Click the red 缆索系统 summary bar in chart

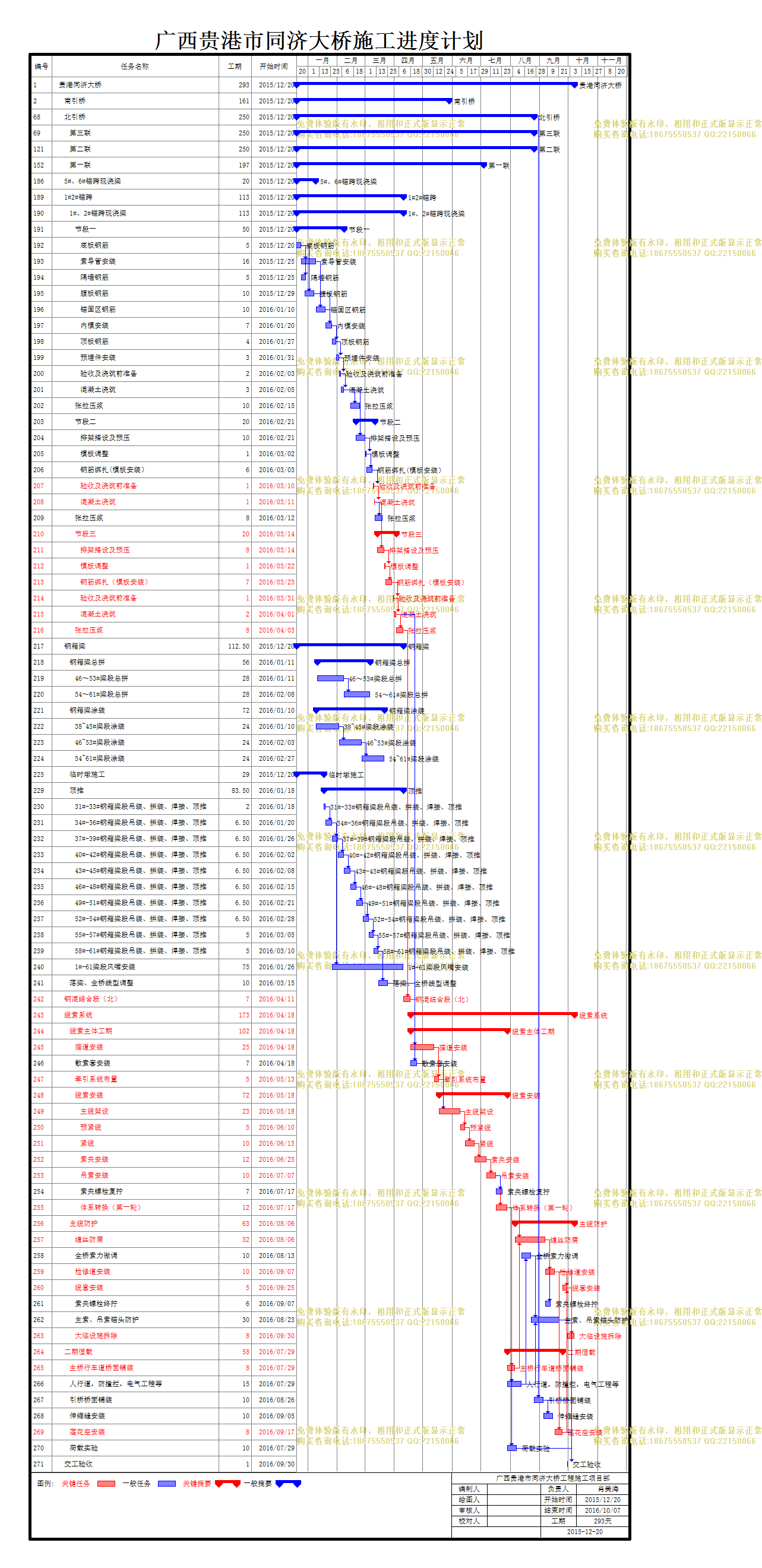click(x=492, y=1014)
